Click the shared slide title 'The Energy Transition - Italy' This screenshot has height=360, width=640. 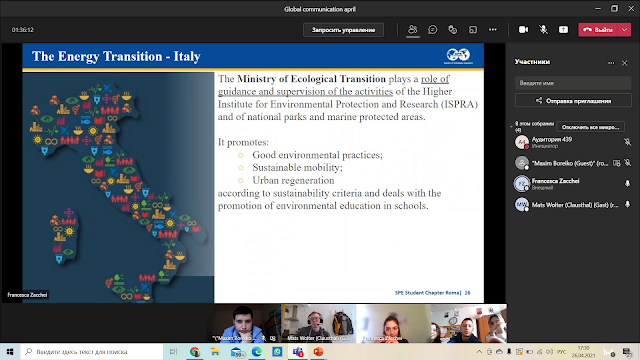(116, 56)
